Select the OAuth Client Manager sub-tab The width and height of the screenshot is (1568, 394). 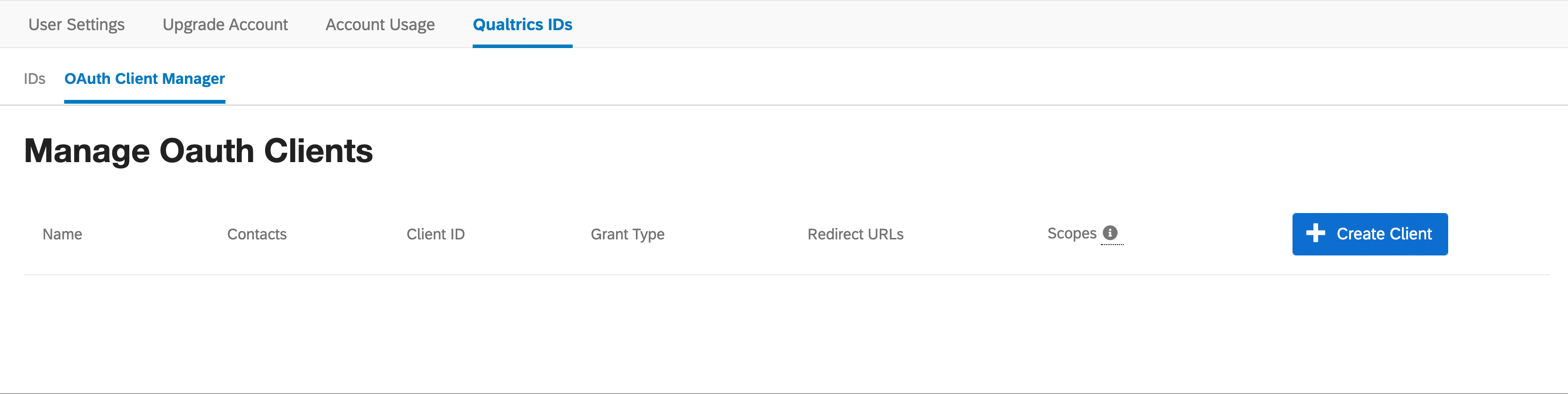click(144, 78)
